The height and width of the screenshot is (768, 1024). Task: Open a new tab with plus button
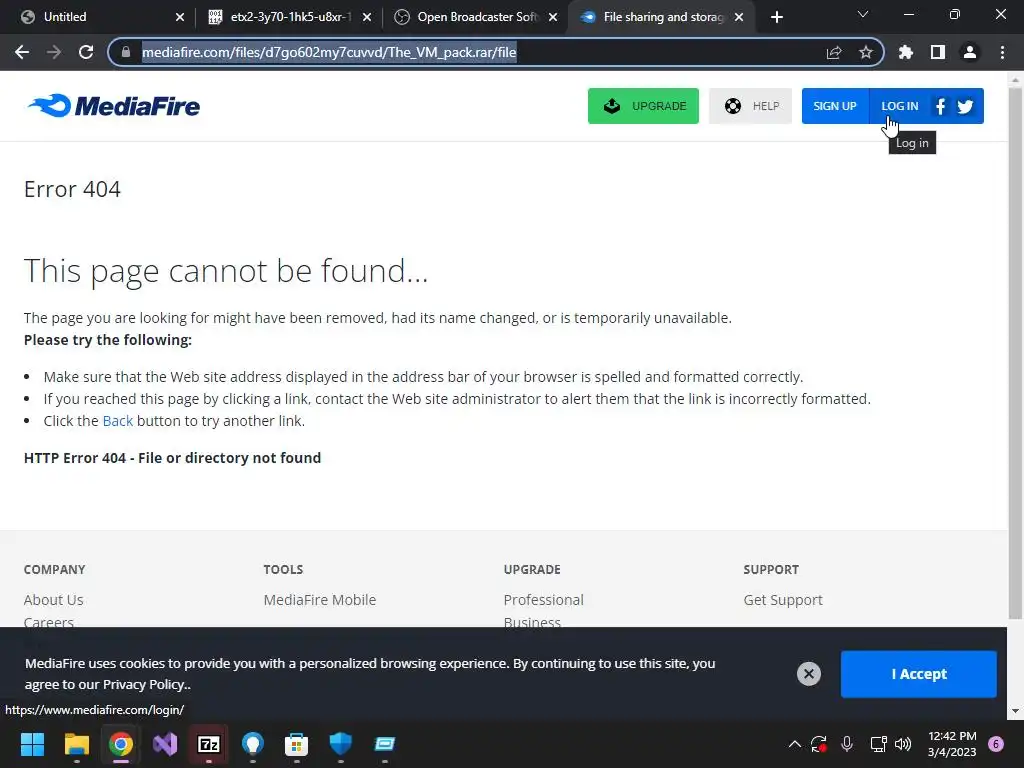pos(776,17)
